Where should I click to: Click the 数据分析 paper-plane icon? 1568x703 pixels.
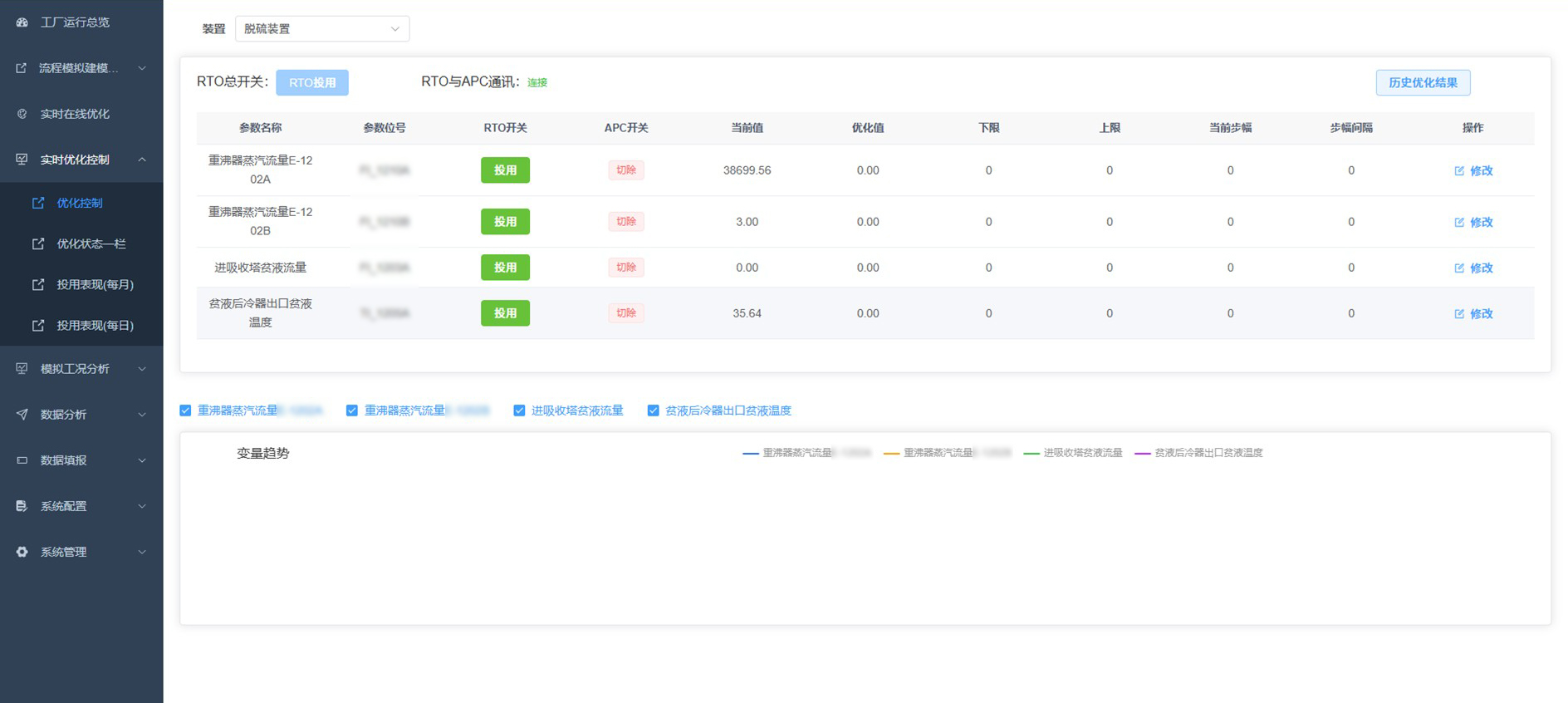coord(22,415)
